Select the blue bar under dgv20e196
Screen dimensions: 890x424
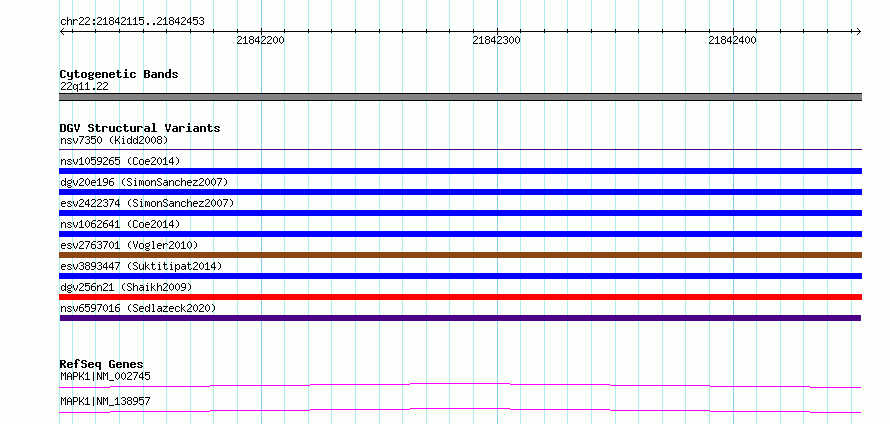pyautogui.click(x=461, y=192)
